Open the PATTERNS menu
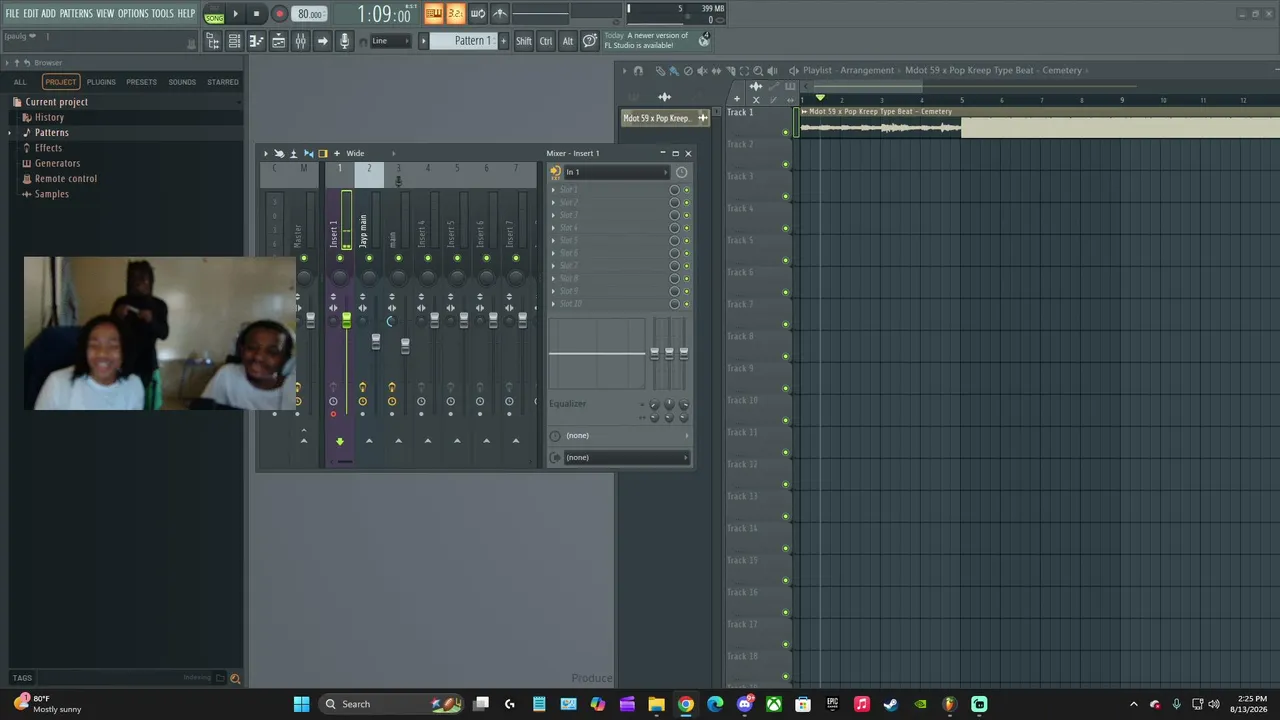1280x720 pixels. 76,14
